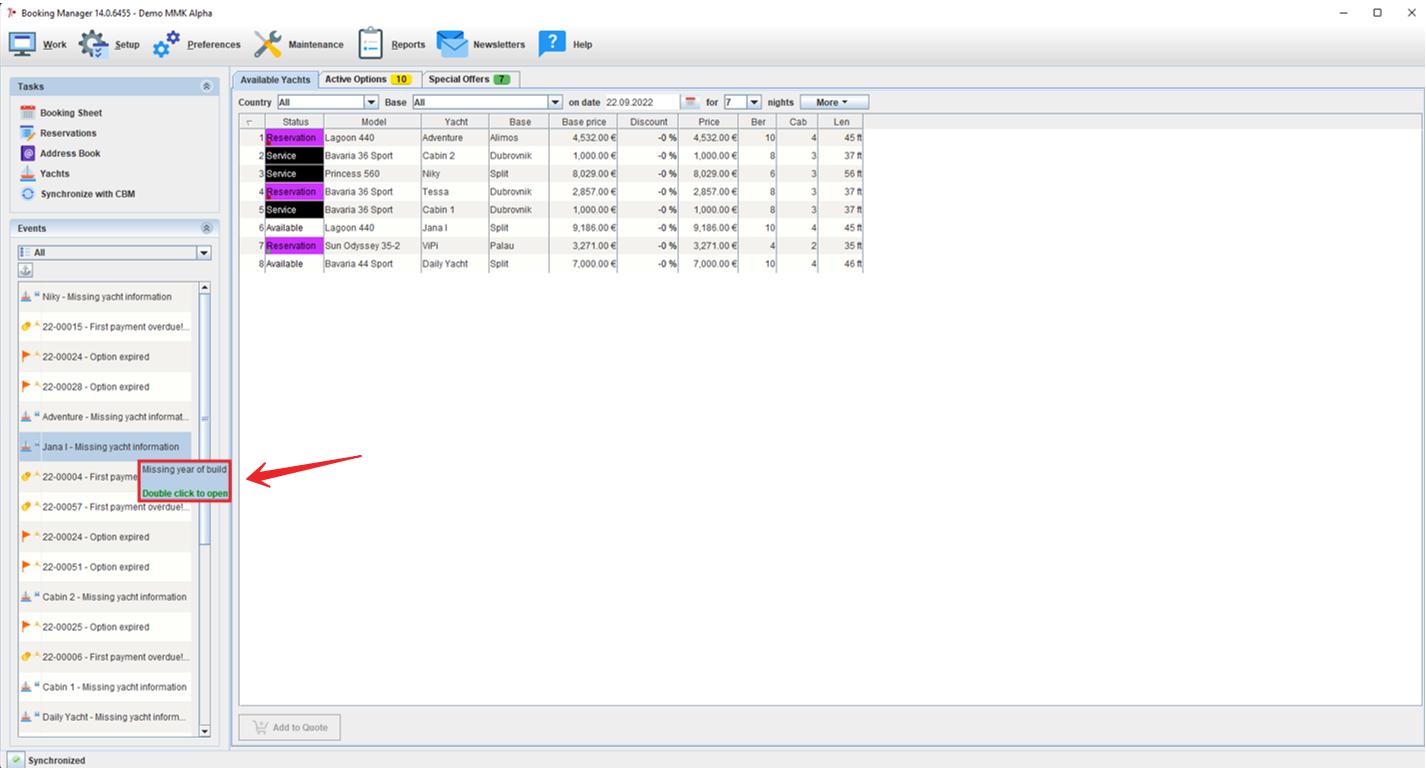Image resolution: width=1426 pixels, height=770 pixels.
Task: Click the Synchronize with CBM icon
Action: point(28,194)
